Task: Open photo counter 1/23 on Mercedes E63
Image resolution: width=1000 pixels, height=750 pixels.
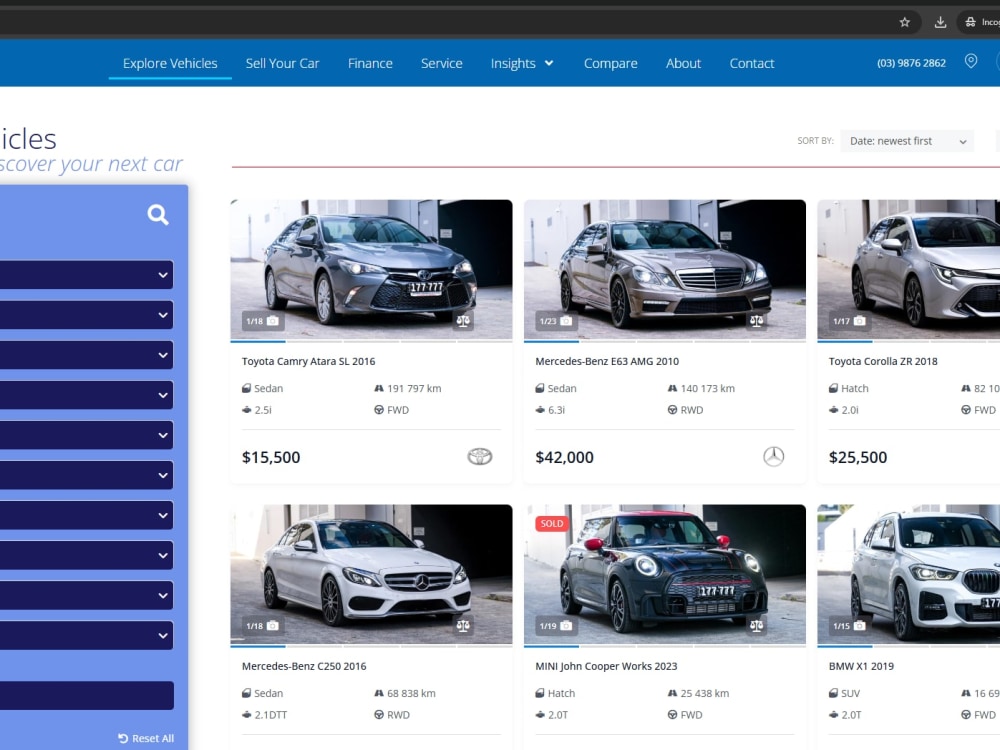Action: coord(555,321)
